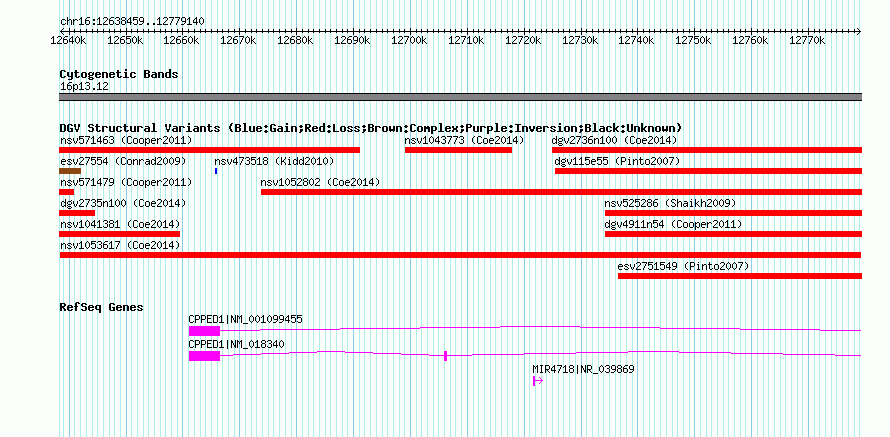Click the short red nsv571479 bar

tap(66, 192)
